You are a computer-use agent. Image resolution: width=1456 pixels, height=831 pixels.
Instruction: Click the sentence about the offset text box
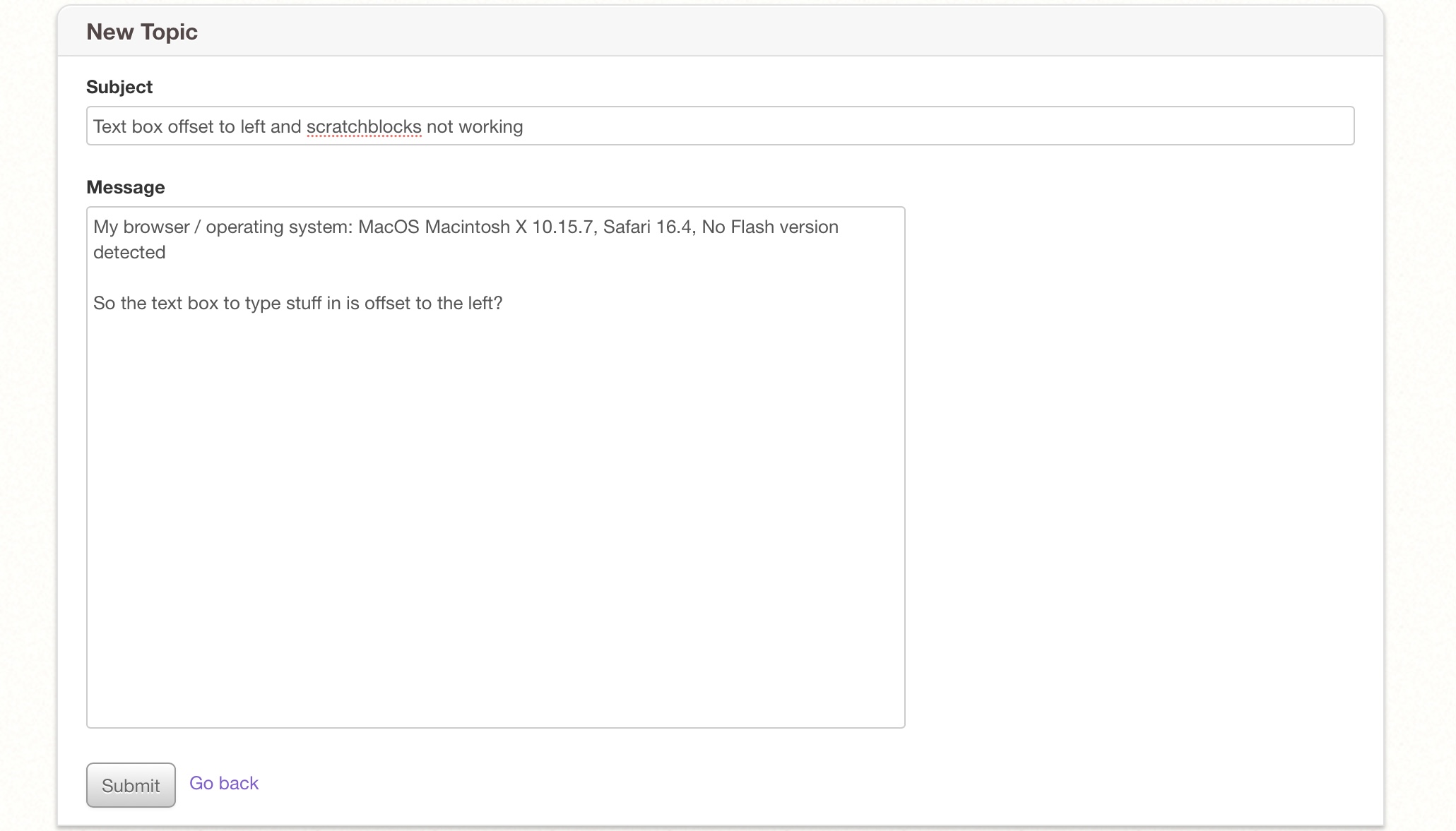pos(298,303)
